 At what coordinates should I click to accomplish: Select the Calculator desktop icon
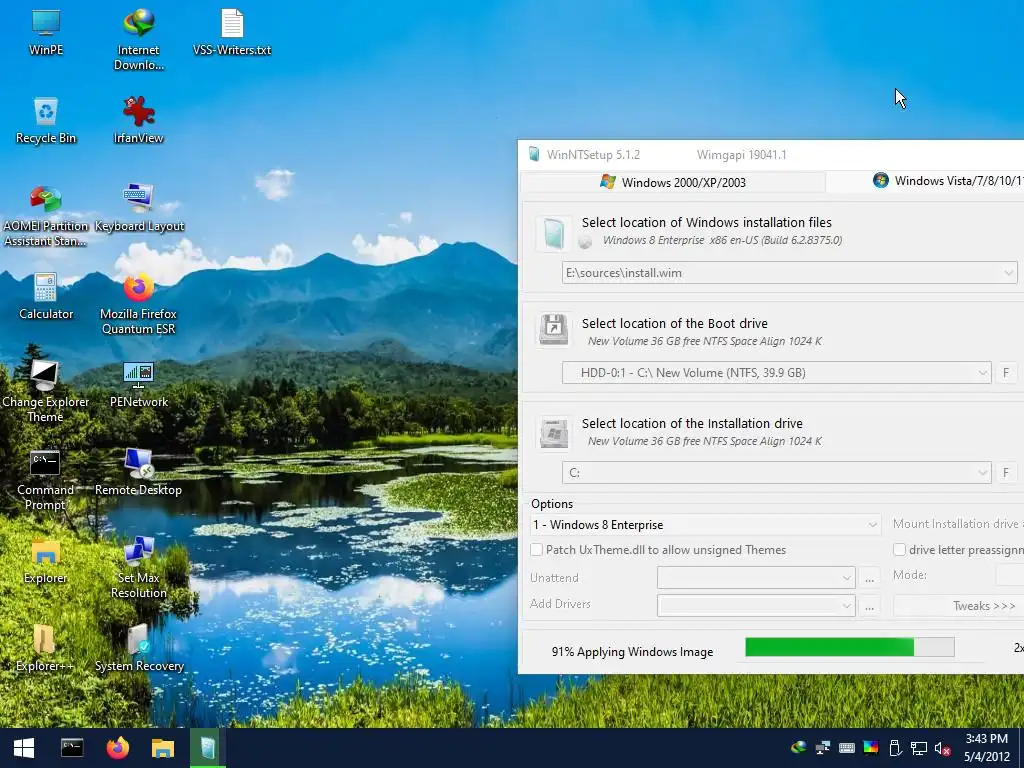(x=46, y=296)
